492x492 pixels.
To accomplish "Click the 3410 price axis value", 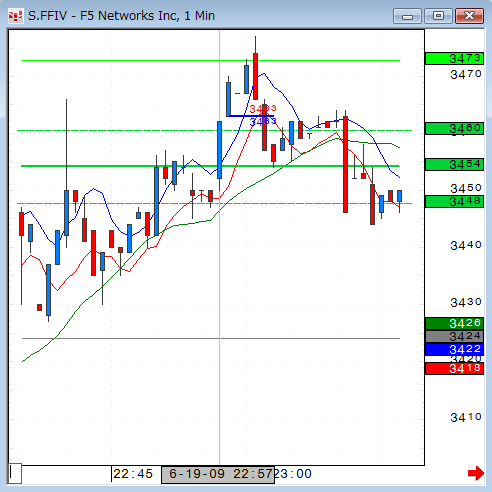I will coord(466,417).
